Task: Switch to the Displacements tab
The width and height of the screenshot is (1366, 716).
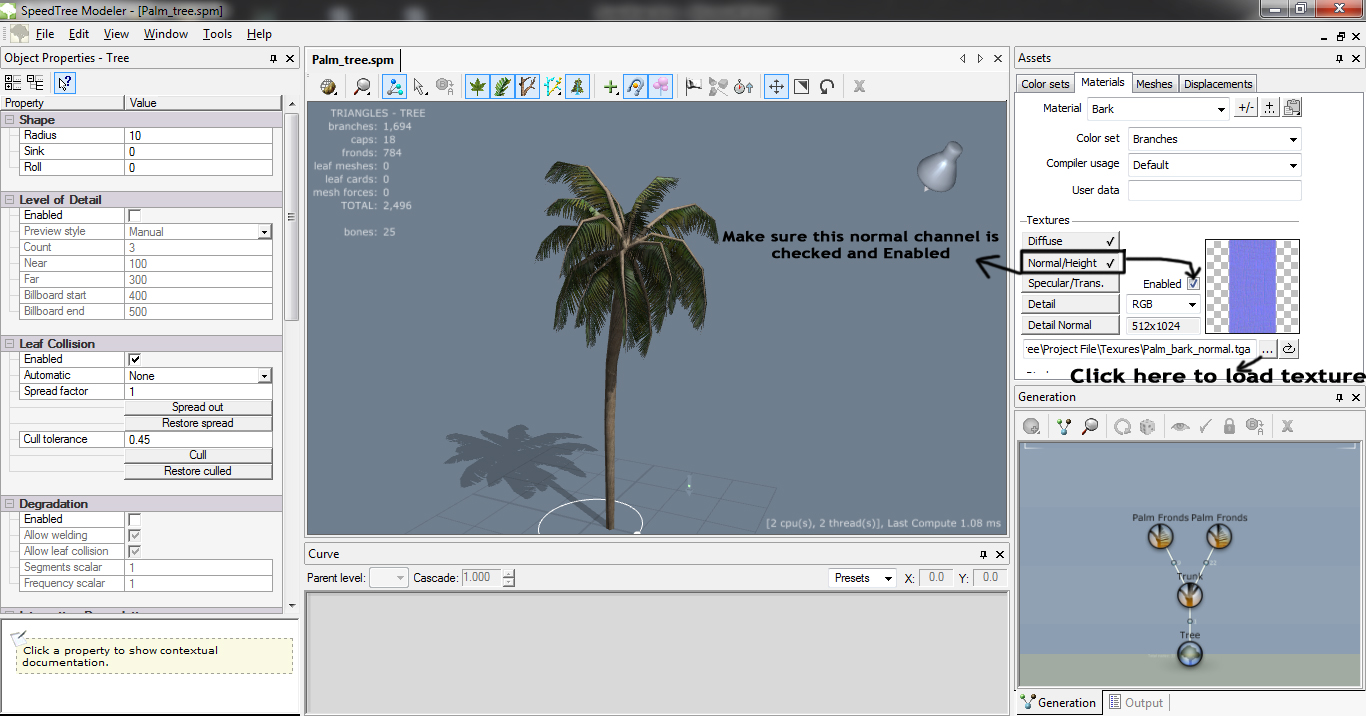Action: point(1218,84)
